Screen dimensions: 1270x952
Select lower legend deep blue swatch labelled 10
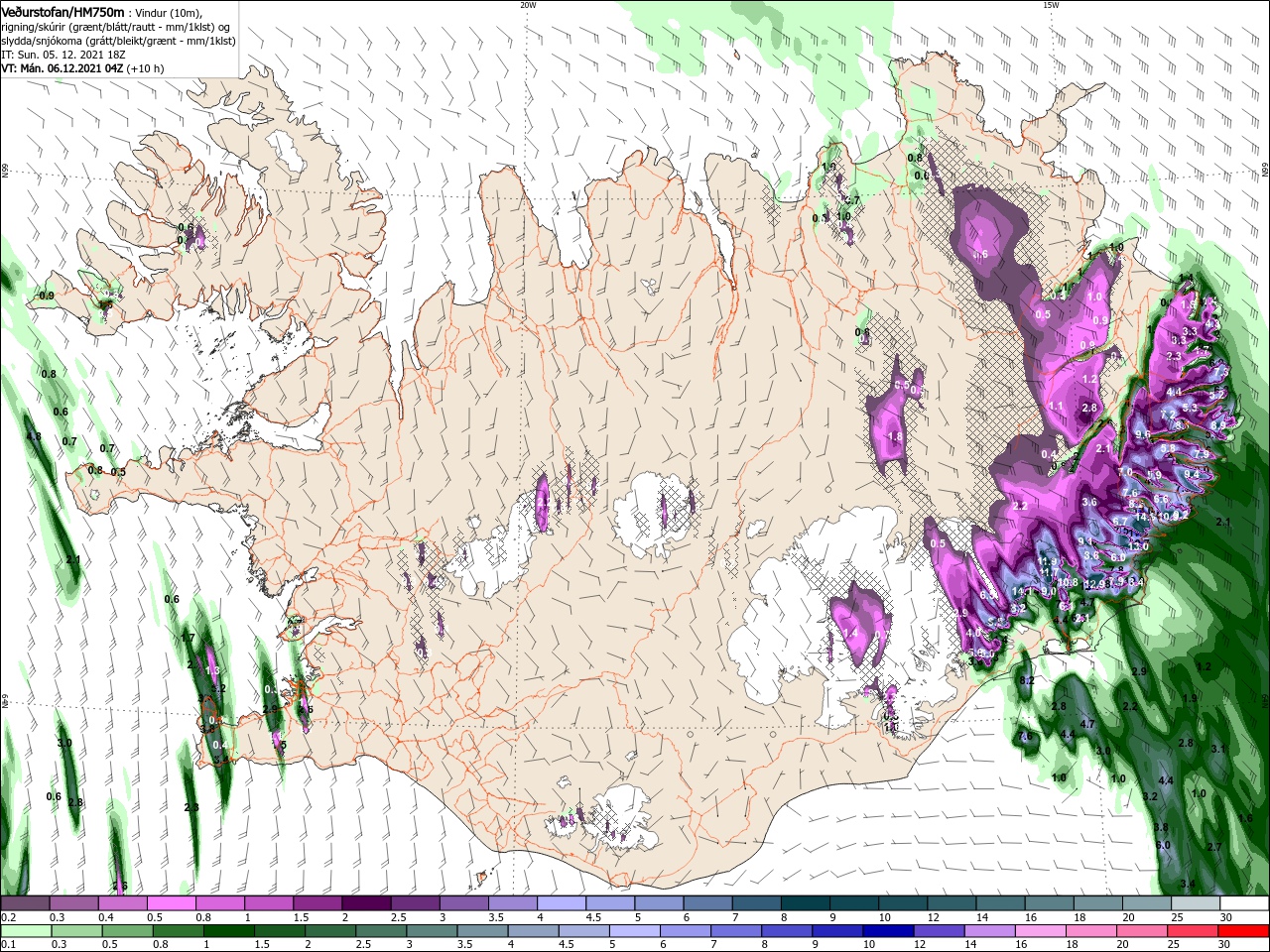tap(889, 931)
